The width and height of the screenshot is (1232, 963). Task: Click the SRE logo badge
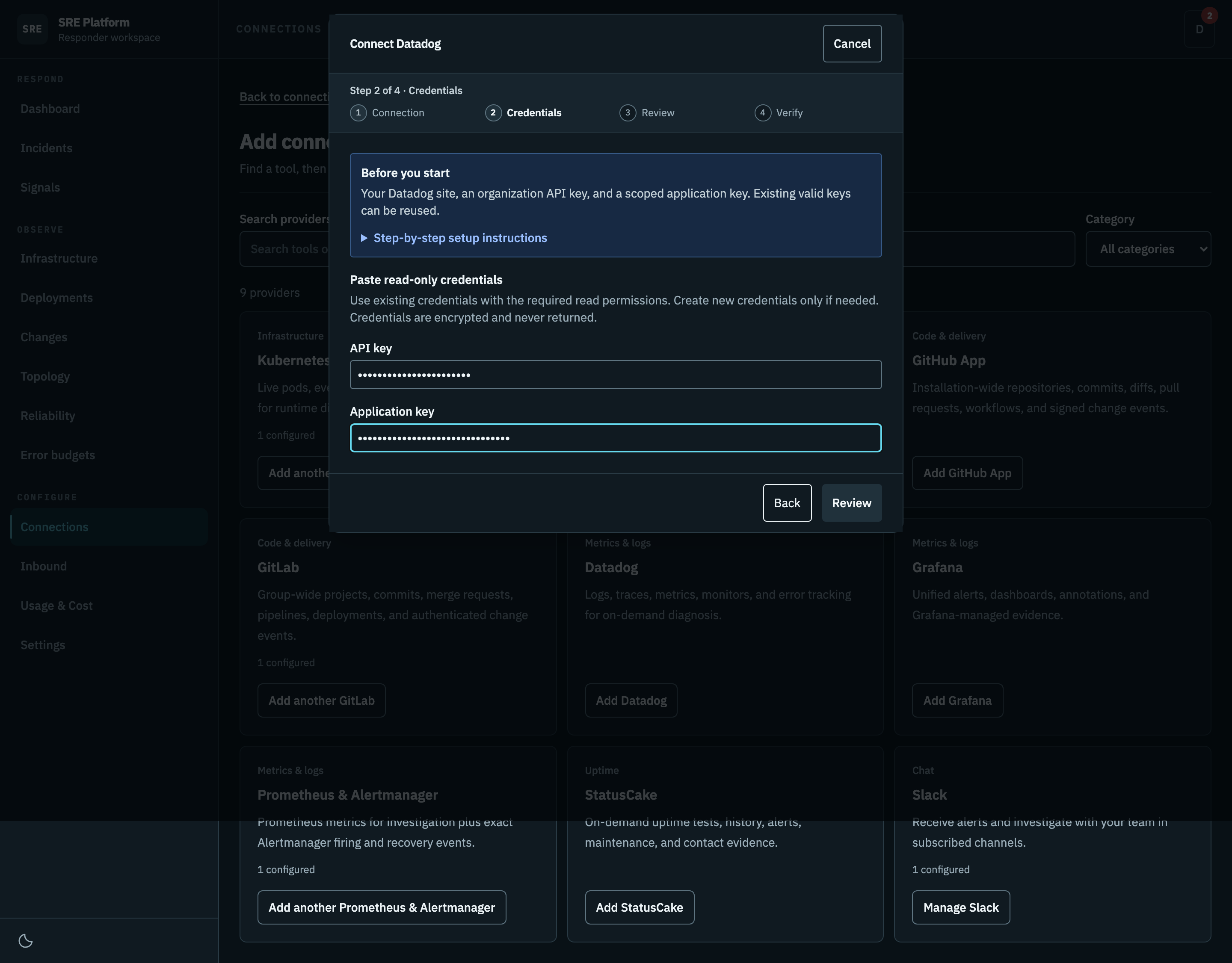pyautogui.click(x=32, y=30)
